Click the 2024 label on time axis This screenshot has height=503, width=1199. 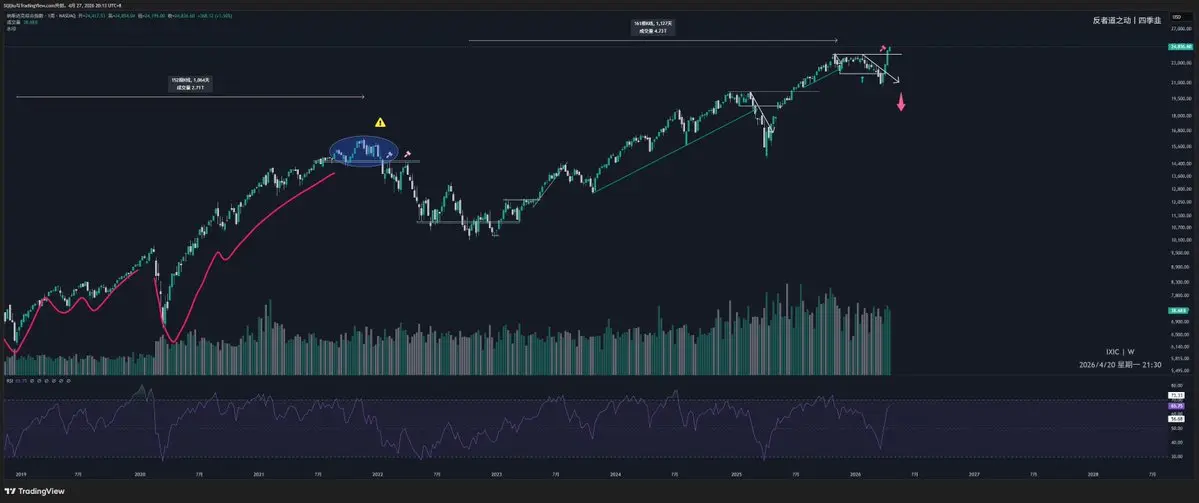(x=616, y=474)
